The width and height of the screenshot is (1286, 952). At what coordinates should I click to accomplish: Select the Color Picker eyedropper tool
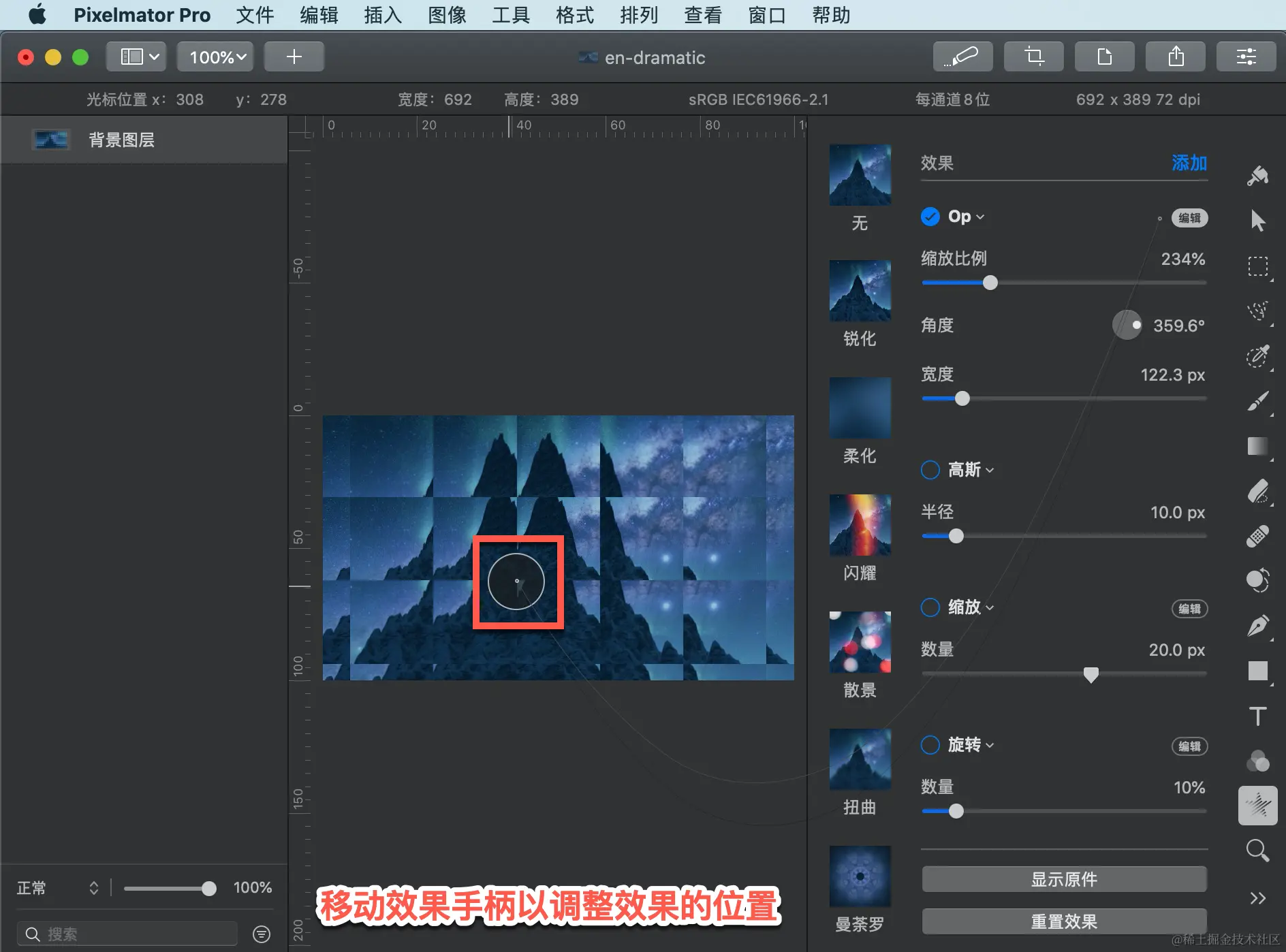point(1257,356)
